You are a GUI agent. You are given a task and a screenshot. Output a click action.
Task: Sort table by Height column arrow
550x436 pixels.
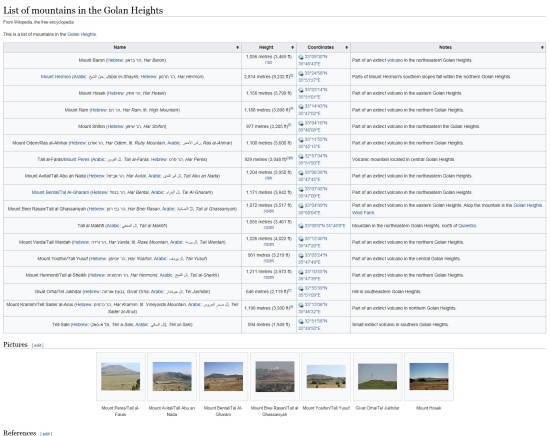pyautogui.click(x=292, y=47)
